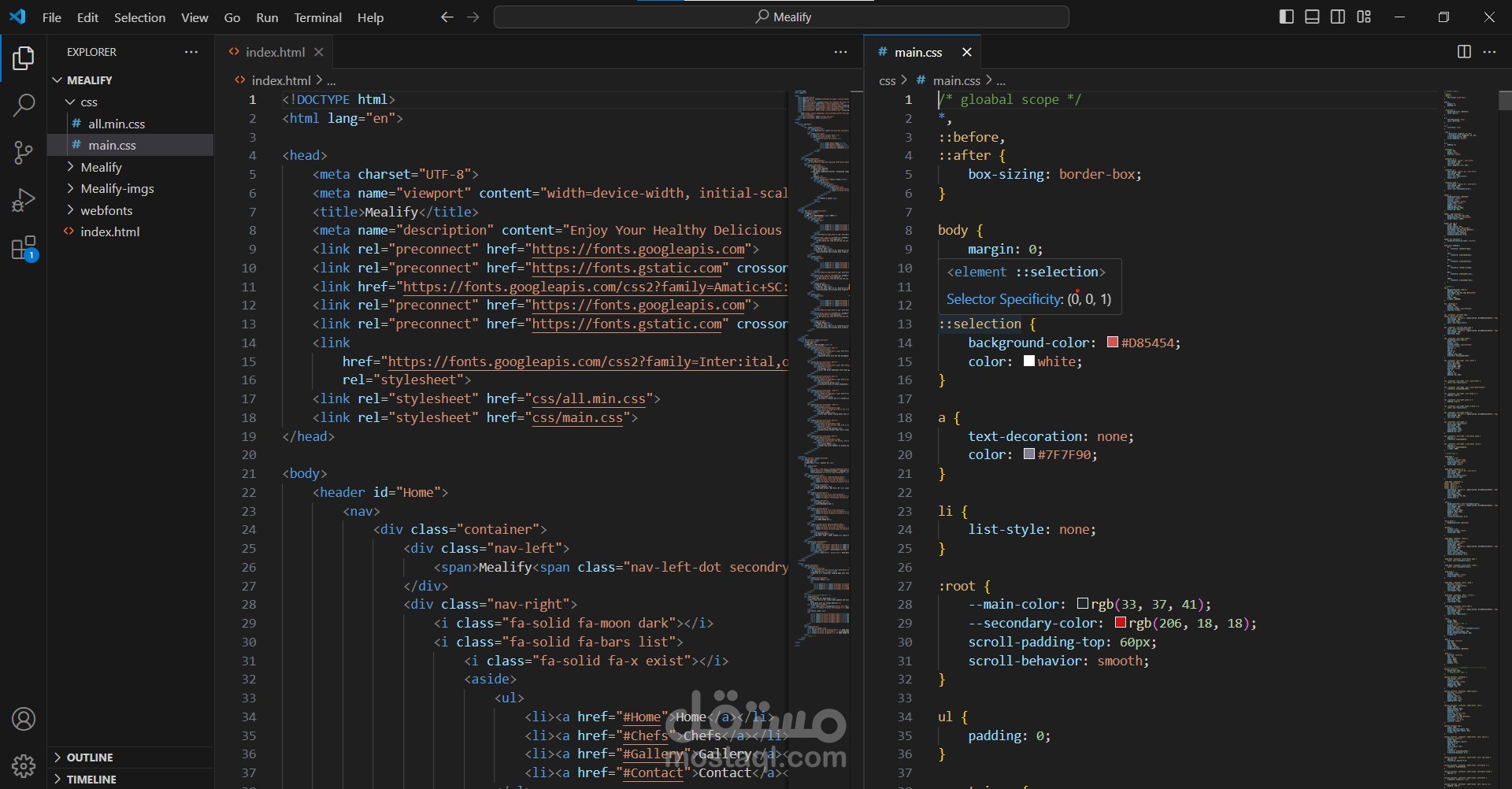Screen dimensions: 1512x789
Task: Open the #D85454 color swatch picker
Action: click(x=1113, y=343)
